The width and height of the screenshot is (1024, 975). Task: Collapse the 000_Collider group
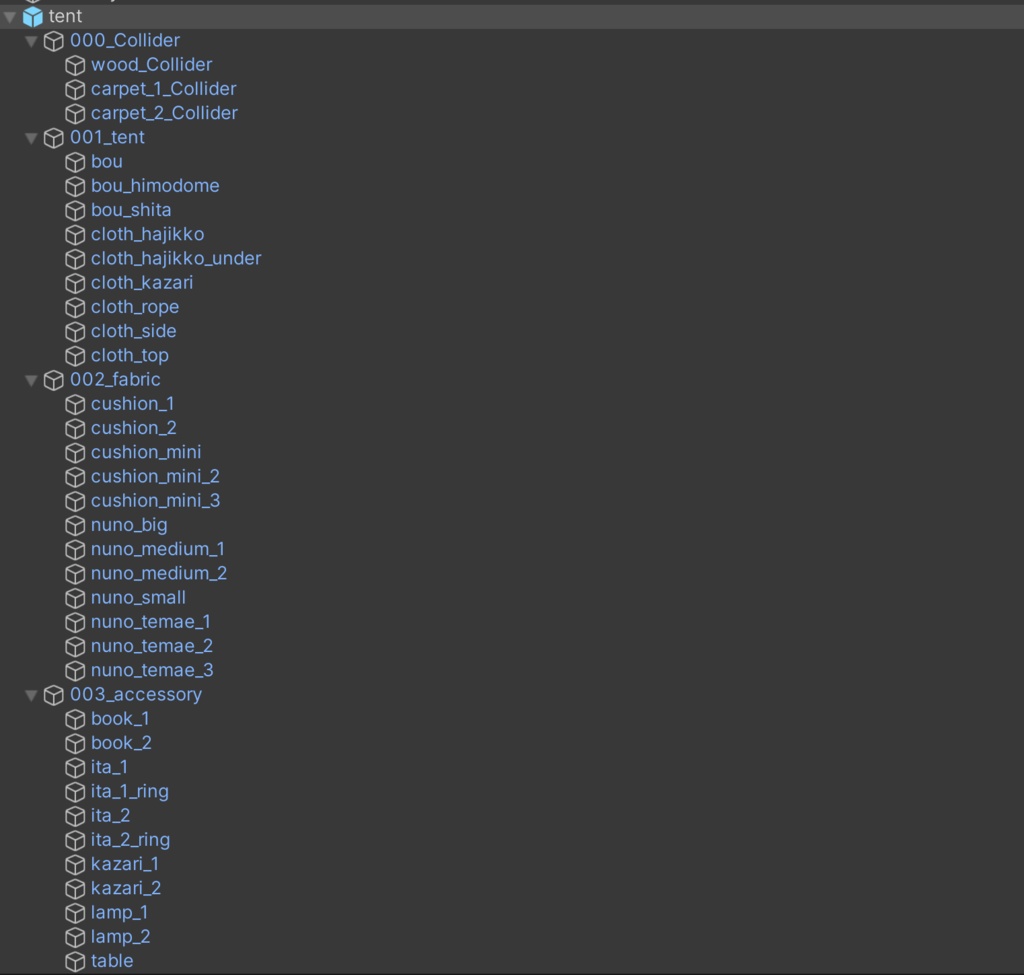(31, 41)
